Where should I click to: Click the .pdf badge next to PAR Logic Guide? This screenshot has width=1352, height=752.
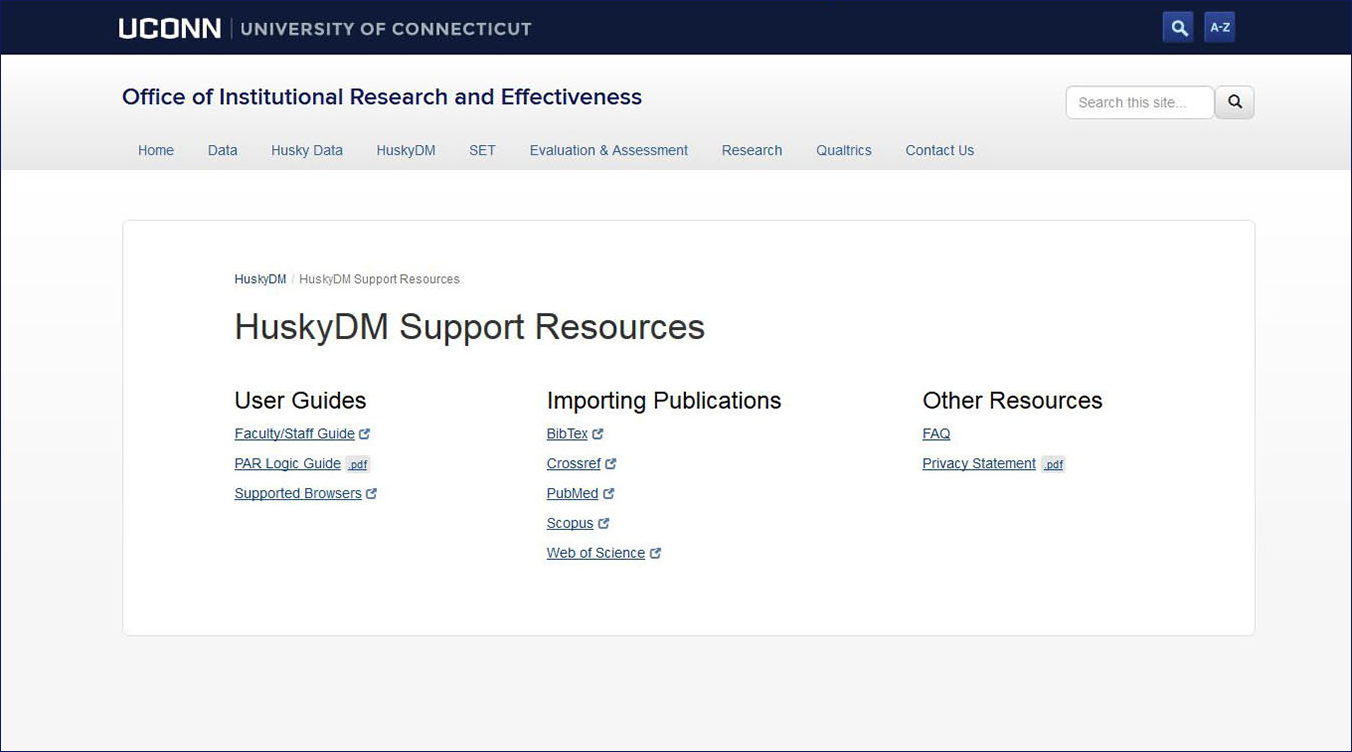[x=358, y=464]
